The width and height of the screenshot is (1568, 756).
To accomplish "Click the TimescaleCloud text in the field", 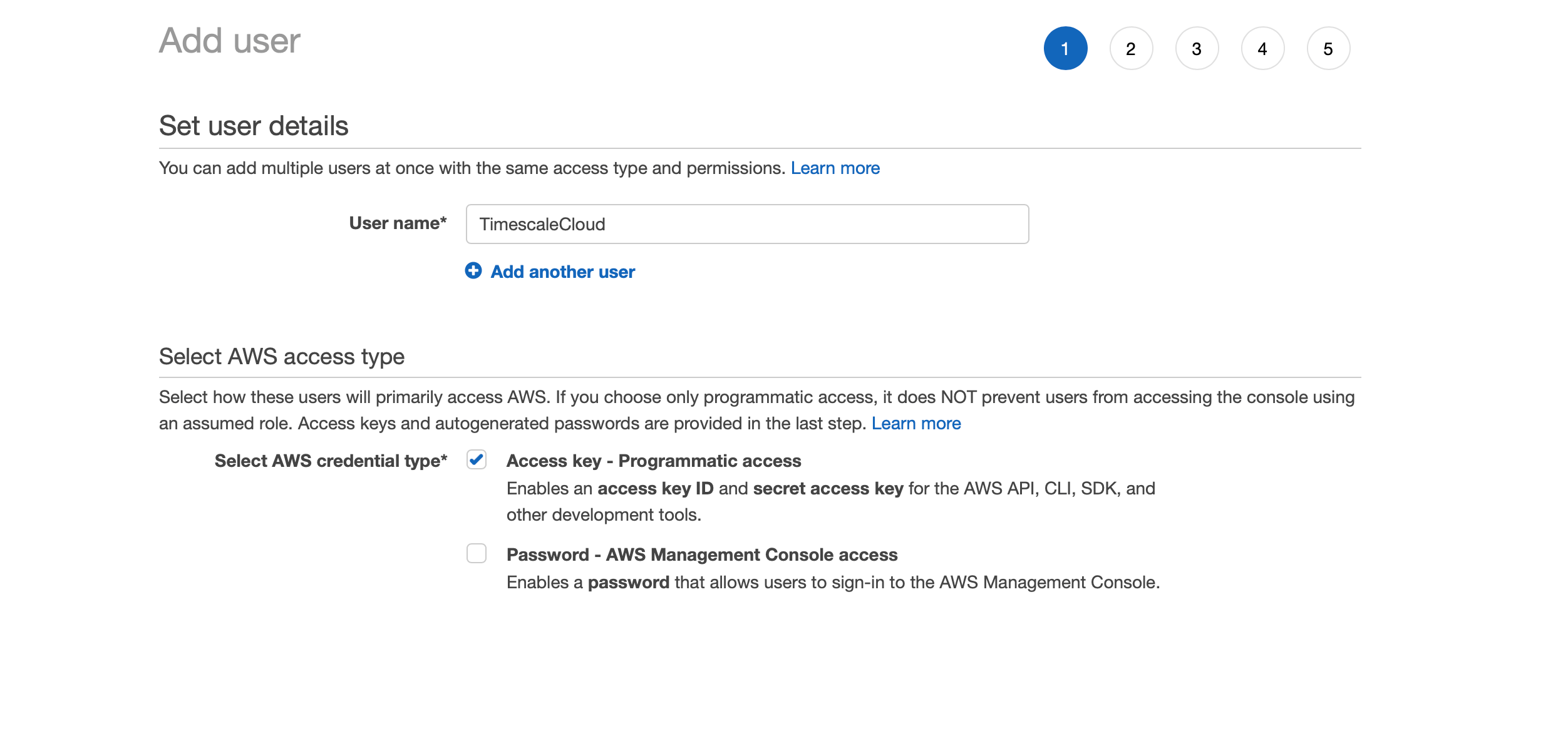I will tap(542, 224).
